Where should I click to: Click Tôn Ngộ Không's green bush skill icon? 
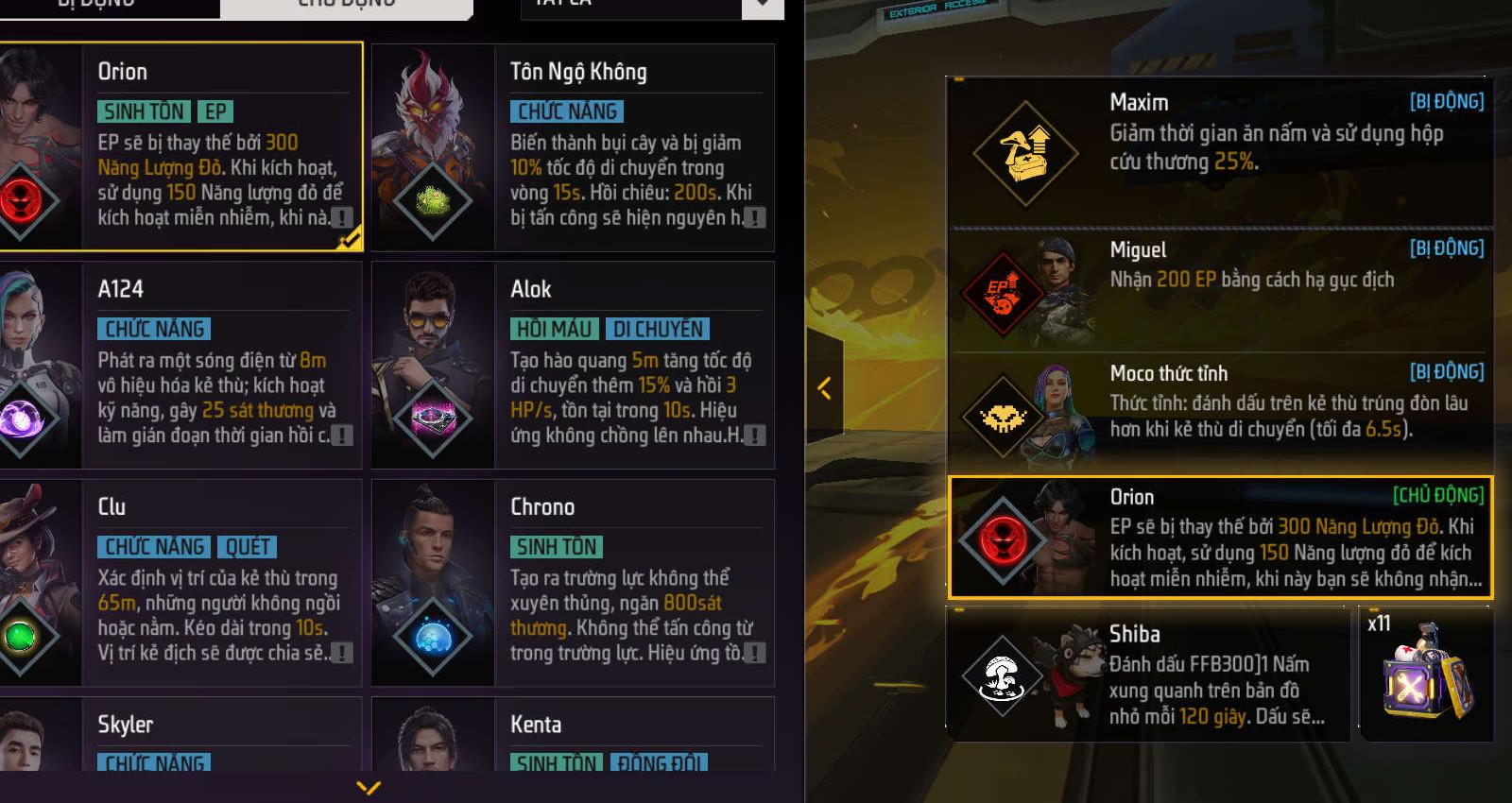click(433, 201)
